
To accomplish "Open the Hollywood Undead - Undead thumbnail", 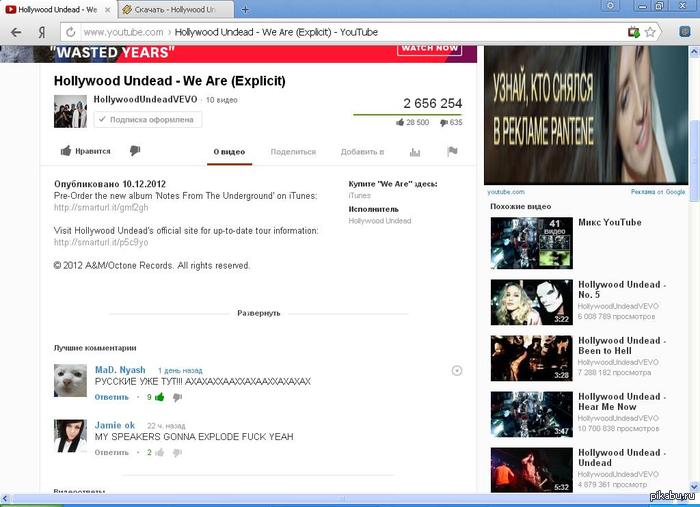I will coord(531,470).
